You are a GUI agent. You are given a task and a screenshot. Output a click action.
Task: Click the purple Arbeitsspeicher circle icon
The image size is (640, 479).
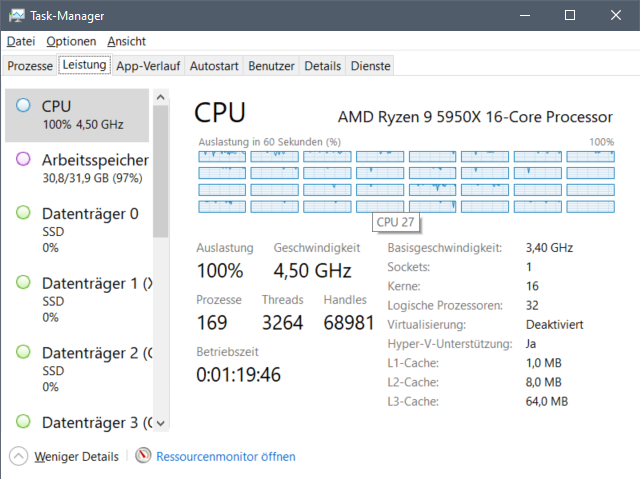(x=23, y=159)
